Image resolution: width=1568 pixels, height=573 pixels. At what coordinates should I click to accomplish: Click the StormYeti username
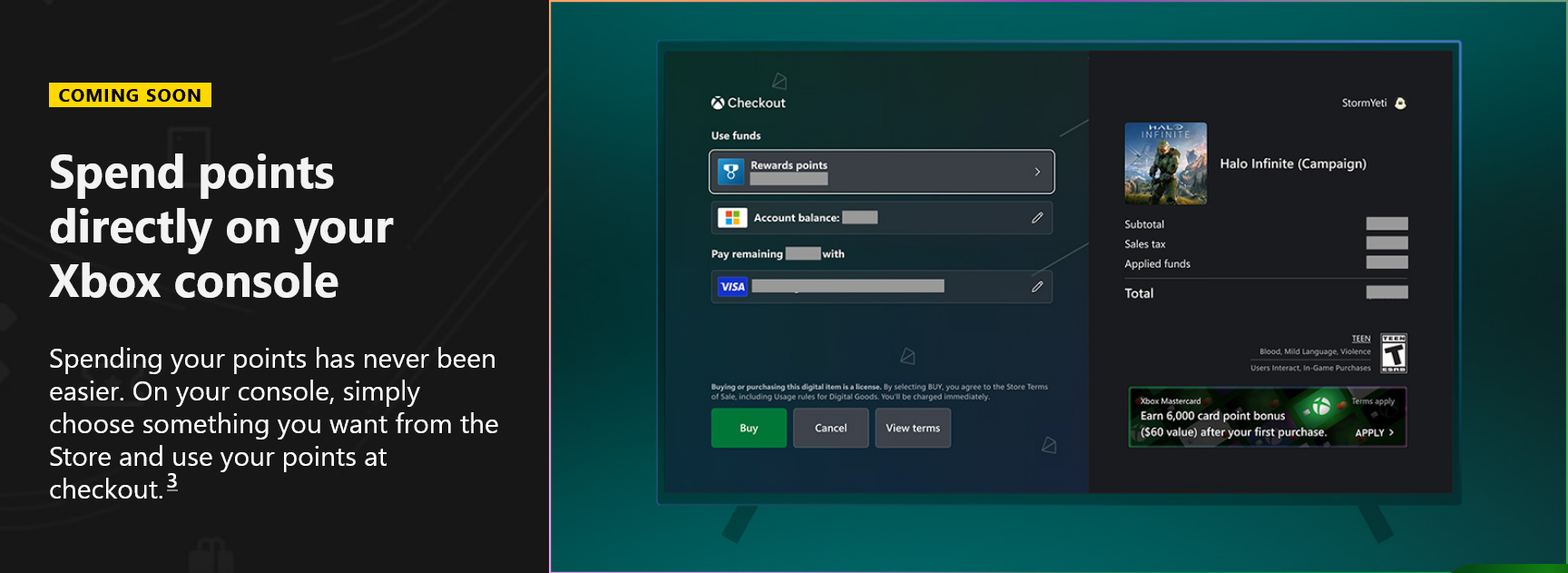pos(1364,104)
